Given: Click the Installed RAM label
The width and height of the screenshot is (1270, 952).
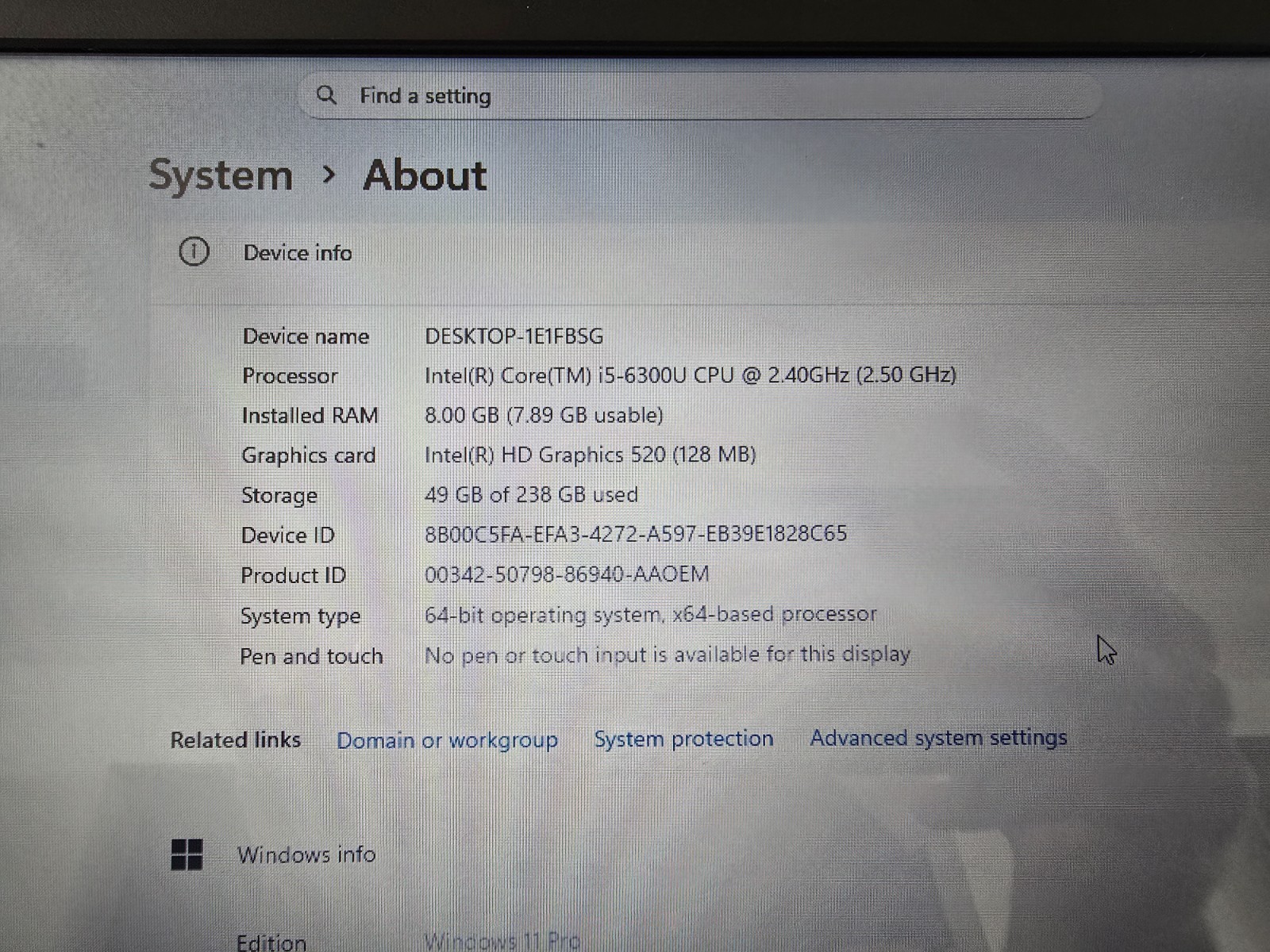Looking at the screenshot, I should click(x=310, y=416).
